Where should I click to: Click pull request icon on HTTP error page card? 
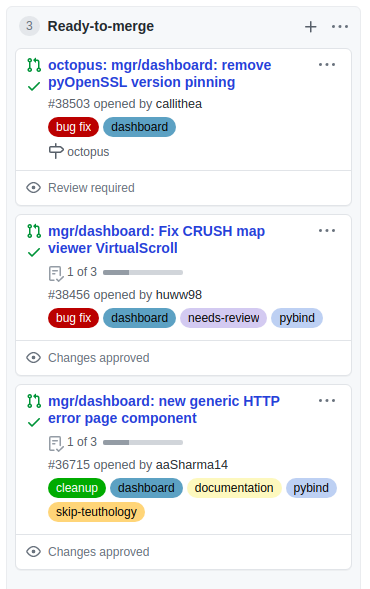[34, 401]
